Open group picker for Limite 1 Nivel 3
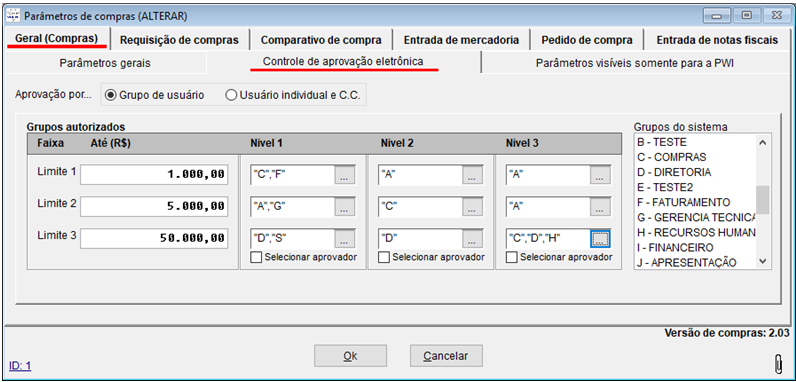796x382 pixels. click(x=600, y=175)
